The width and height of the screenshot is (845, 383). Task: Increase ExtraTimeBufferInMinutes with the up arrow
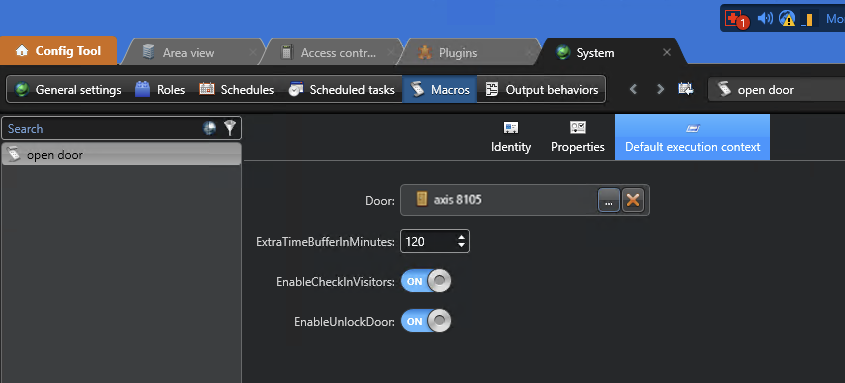(x=461, y=237)
